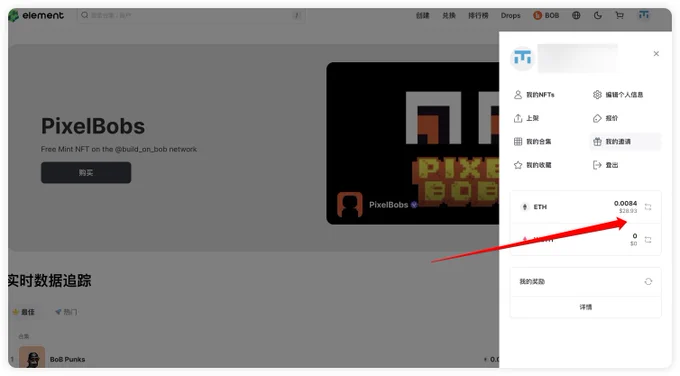Select 上架 in the account panel

(526, 118)
